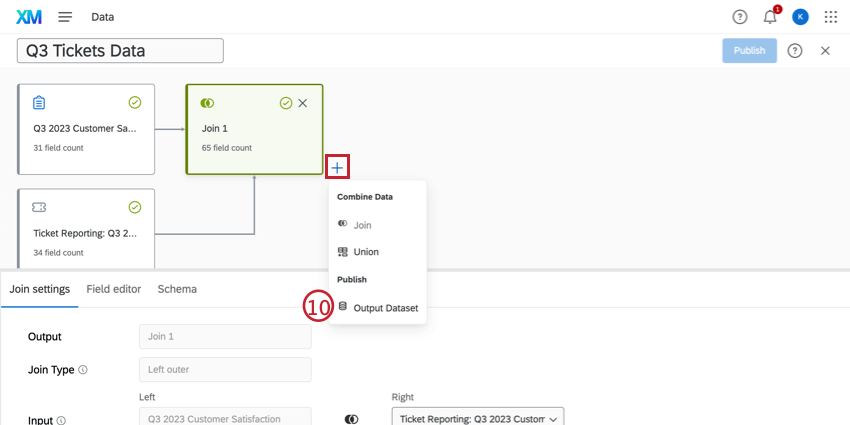Select the Ticket Reporting source node
This screenshot has height=425, width=850.
86,229
